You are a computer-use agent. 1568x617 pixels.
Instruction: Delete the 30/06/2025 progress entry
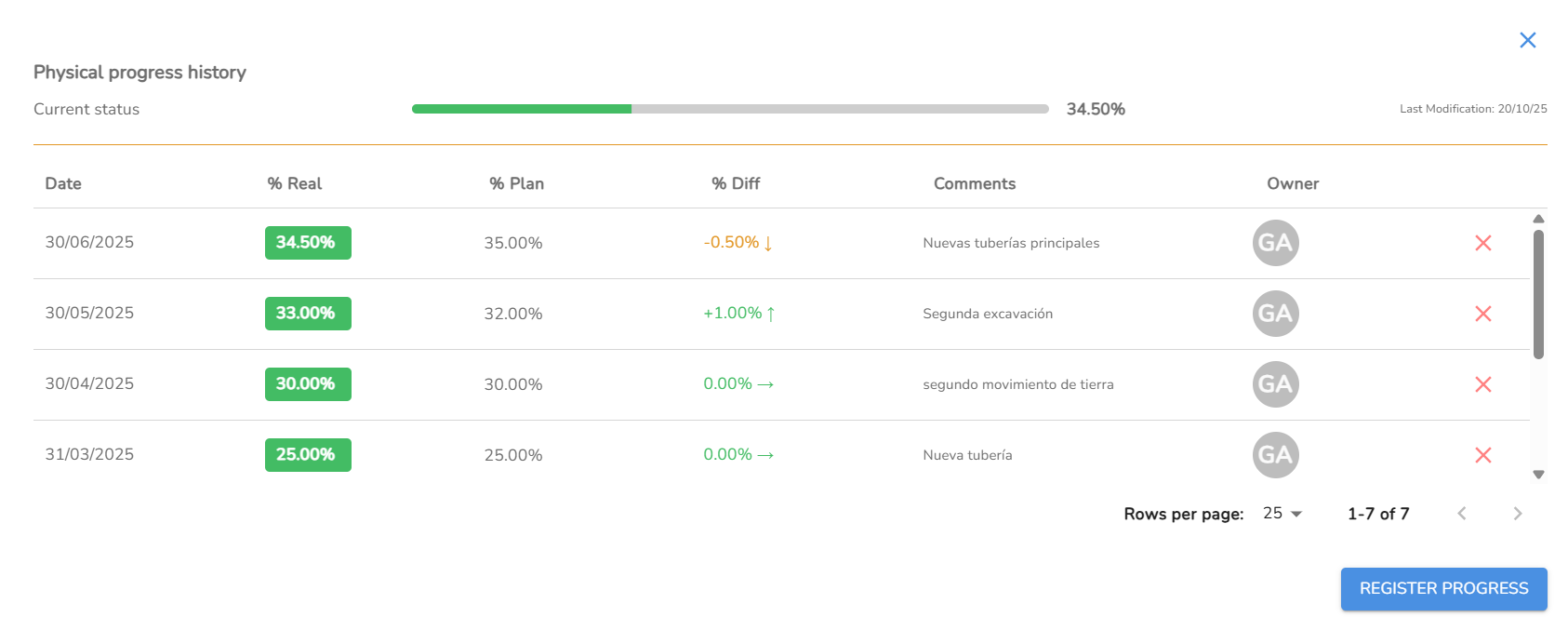1482,243
